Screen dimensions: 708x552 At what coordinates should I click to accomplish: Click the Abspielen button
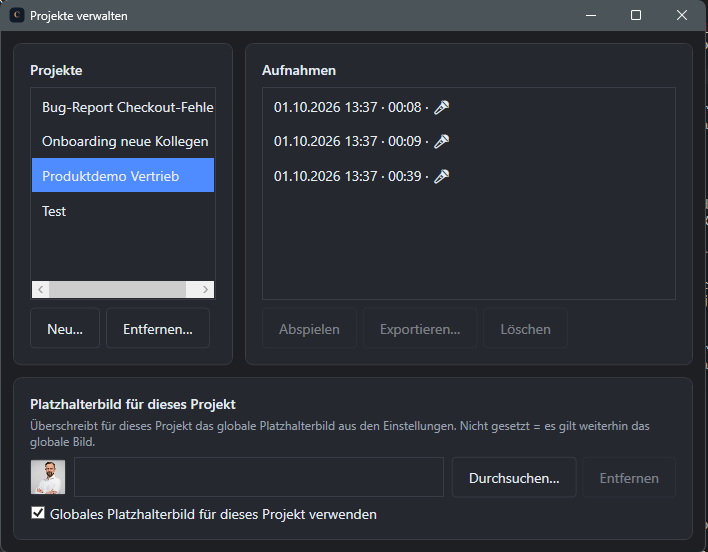[x=309, y=328]
